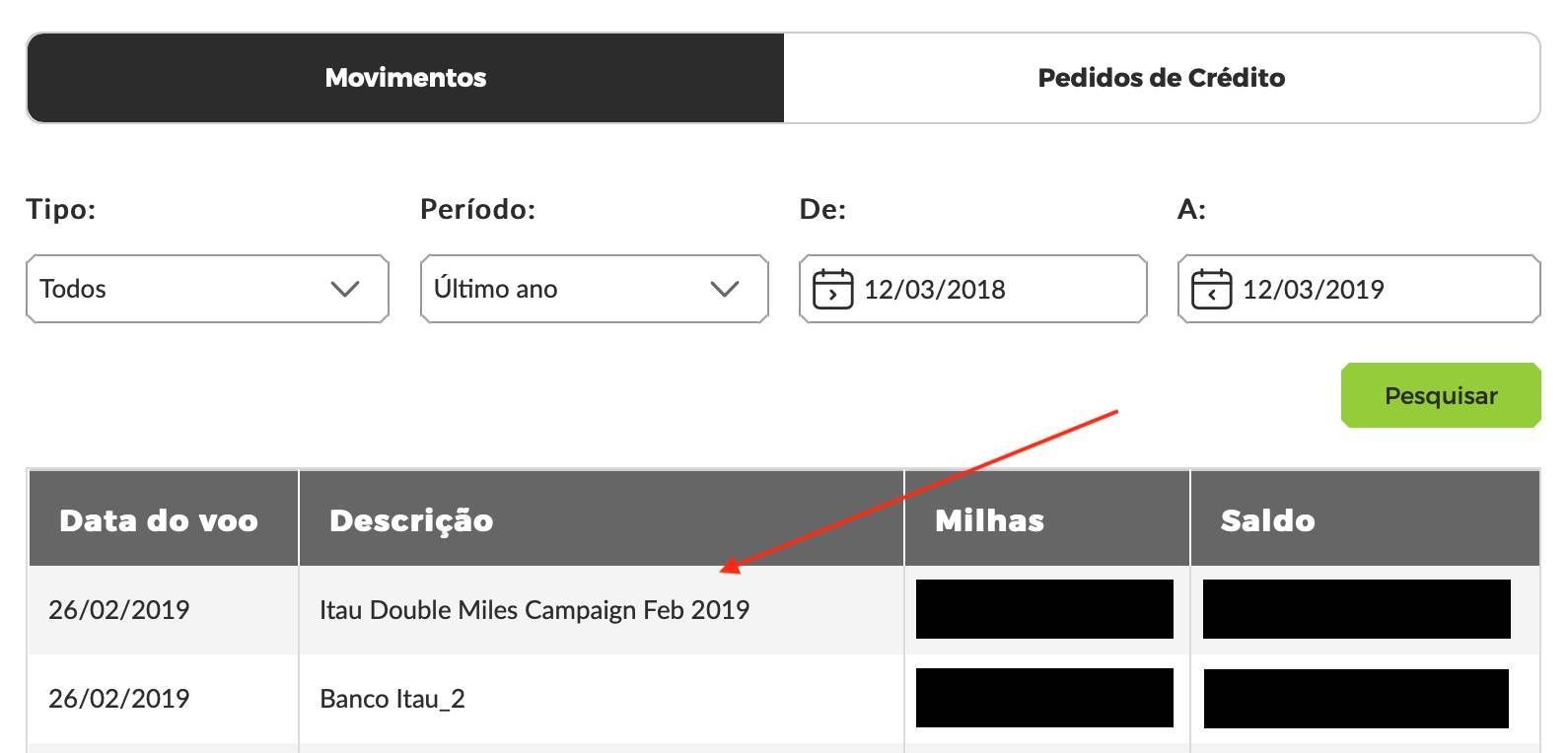Select the Último ano period option box
Viewport: 1568px width, 753px height.
tap(594, 289)
